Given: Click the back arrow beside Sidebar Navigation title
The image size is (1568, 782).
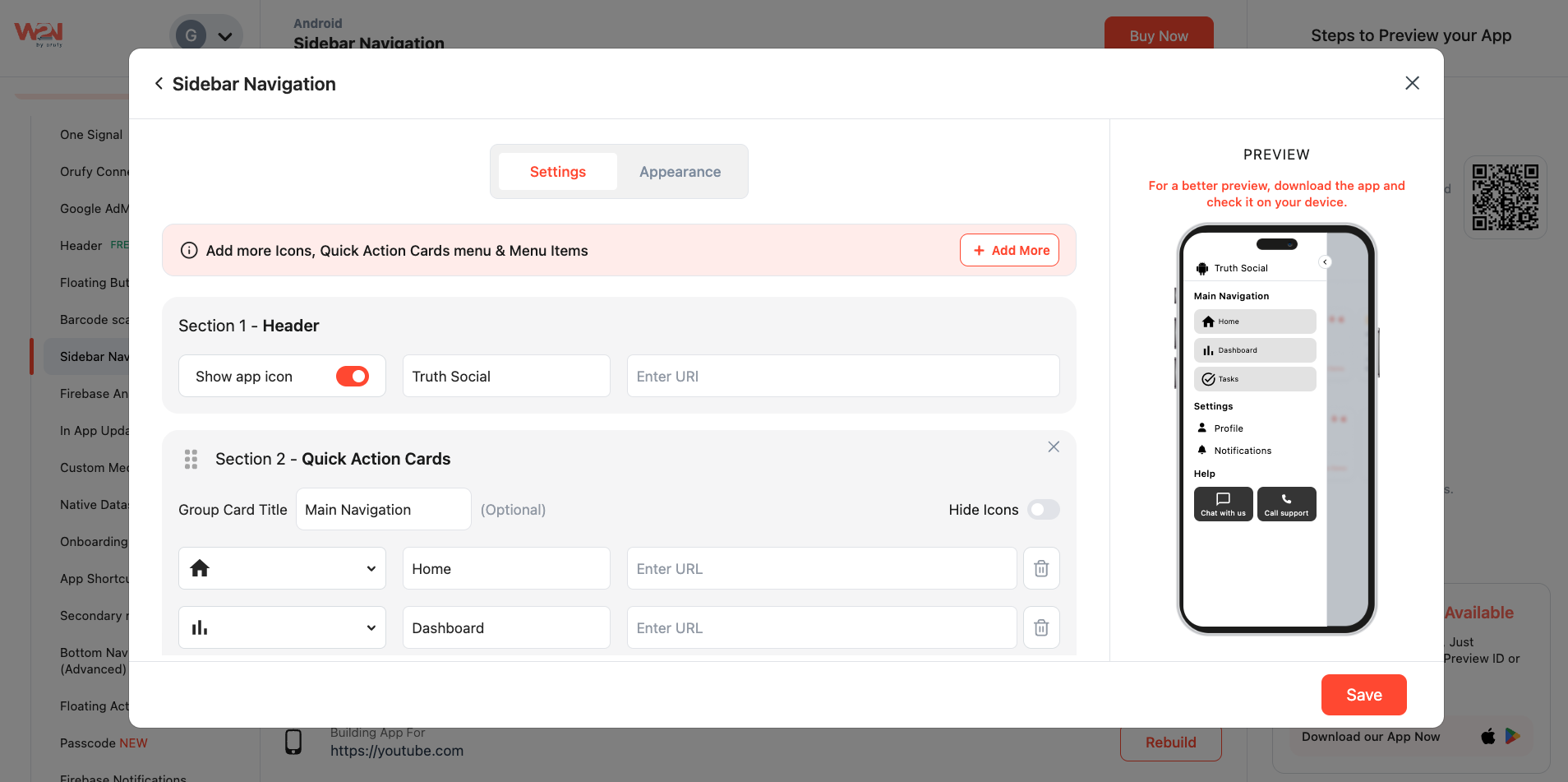Looking at the screenshot, I should (159, 84).
